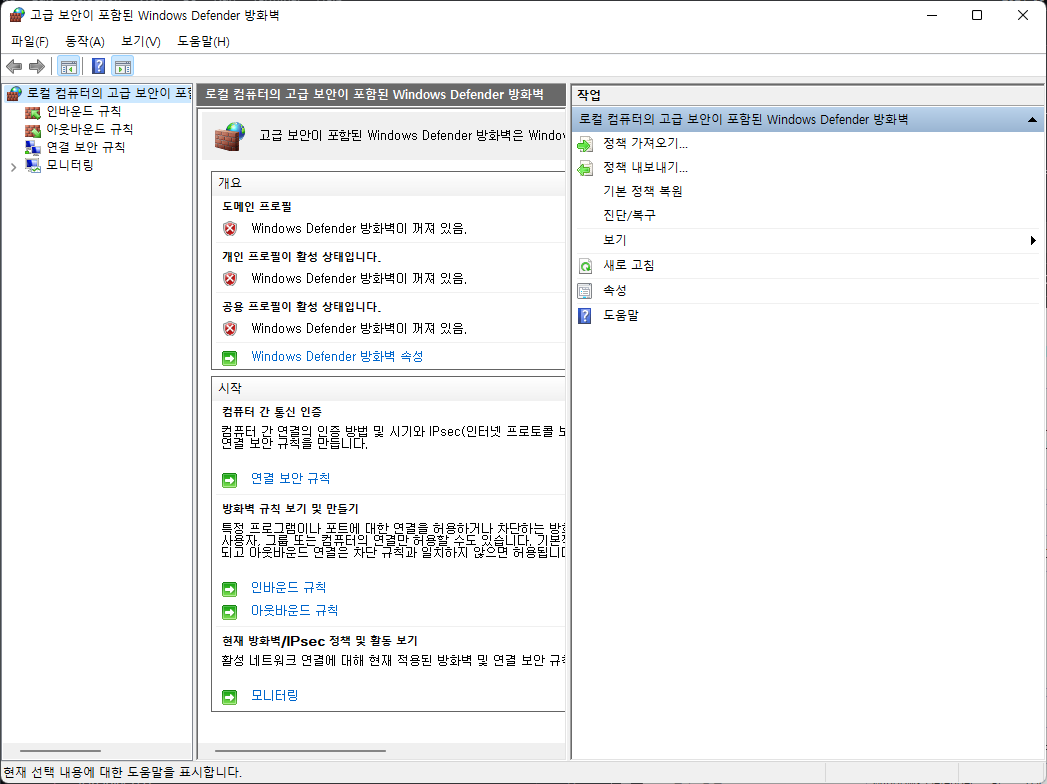The width and height of the screenshot is (1047, 784).
Task: Select 진단/복구 action
Action: [x=629, y=216]
